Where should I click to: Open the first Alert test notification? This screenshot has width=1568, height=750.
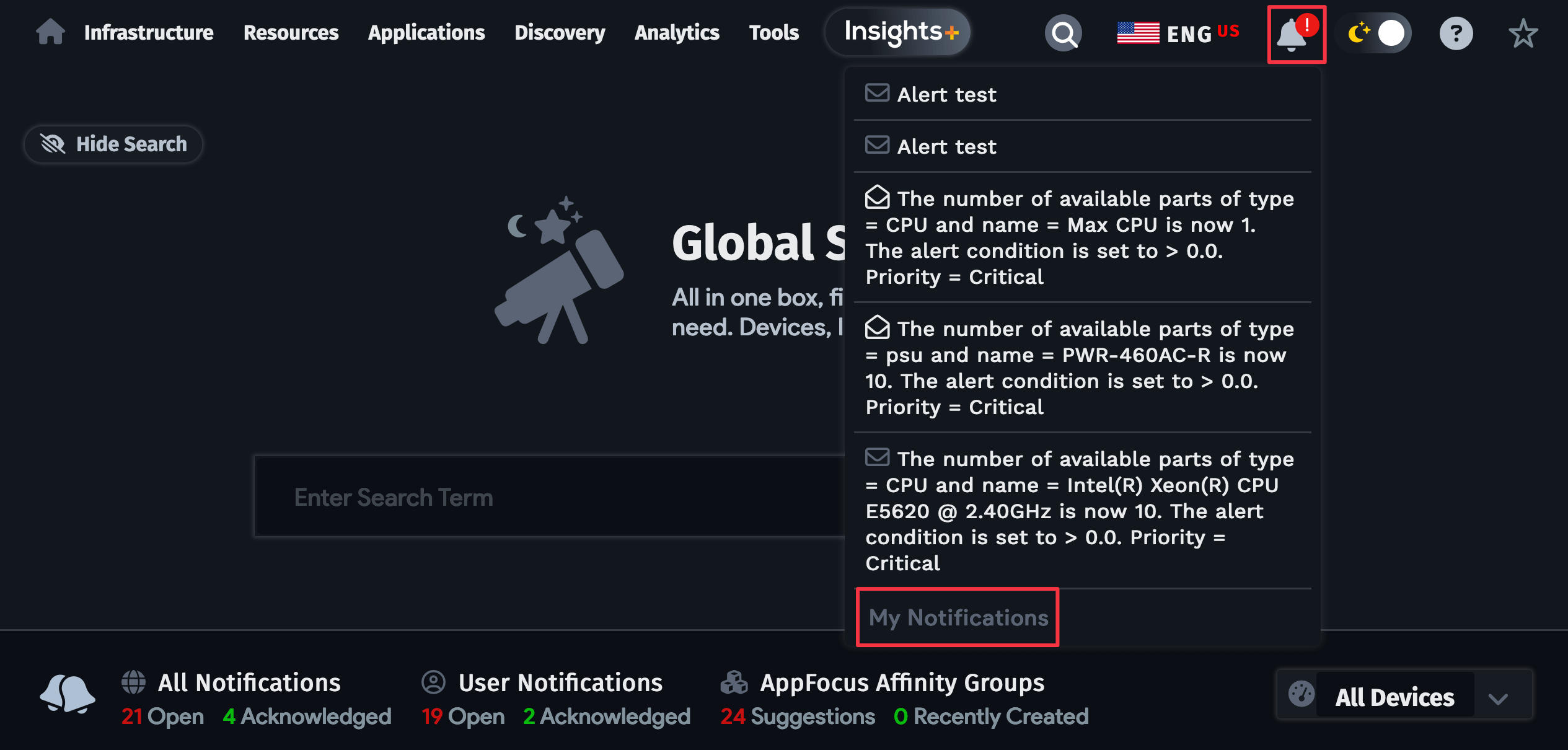pyautogui.click(x=1082, y=94)
